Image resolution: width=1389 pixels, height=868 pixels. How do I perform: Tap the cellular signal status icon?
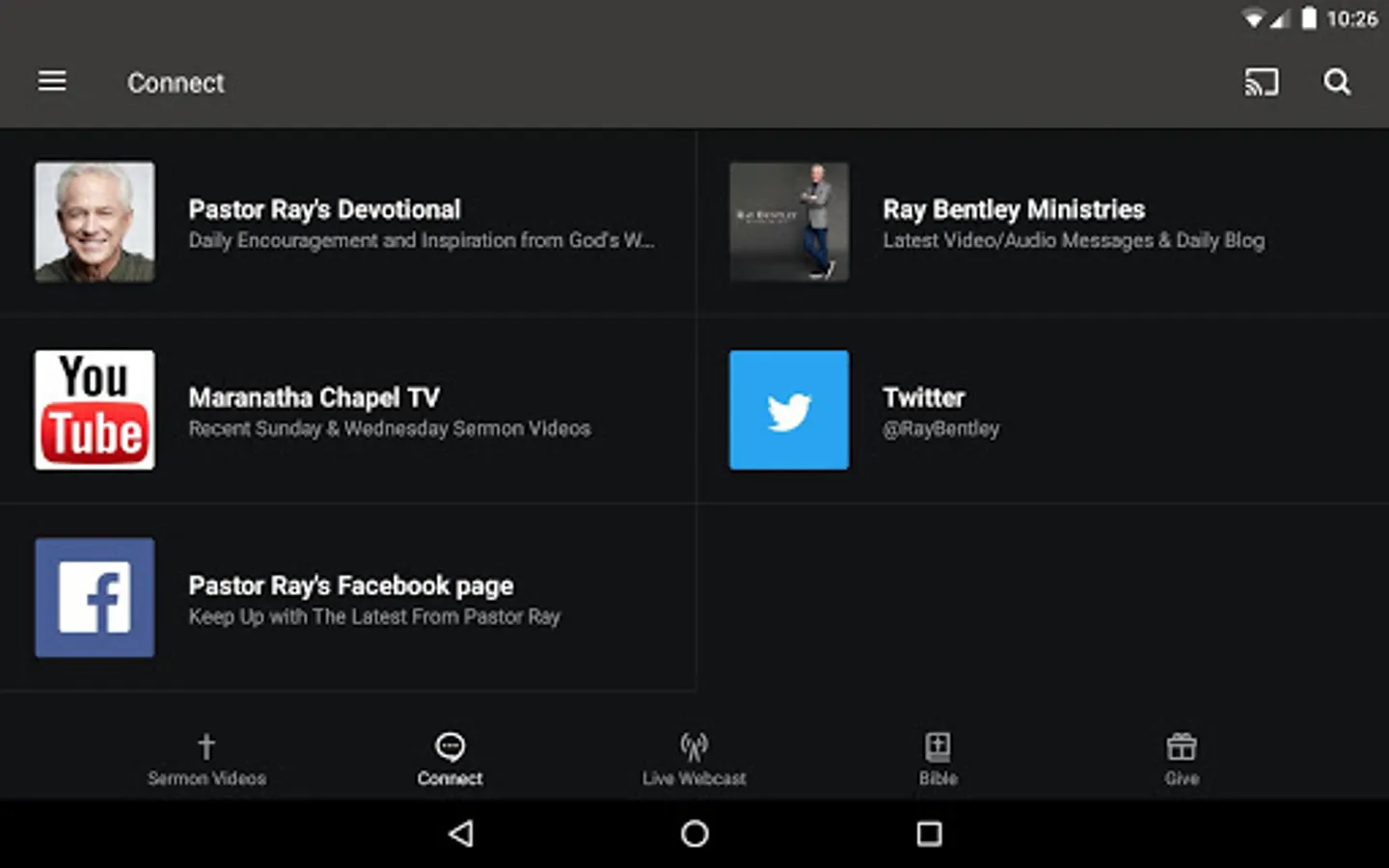[1279, 18]
